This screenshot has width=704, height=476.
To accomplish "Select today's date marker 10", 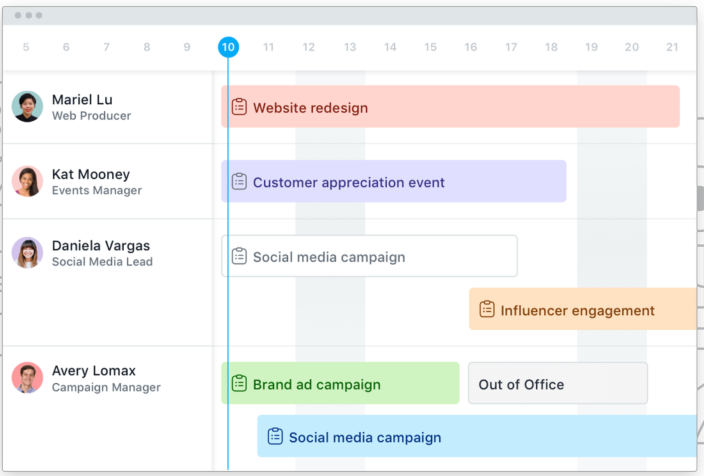I will click(x=228, y=47).
